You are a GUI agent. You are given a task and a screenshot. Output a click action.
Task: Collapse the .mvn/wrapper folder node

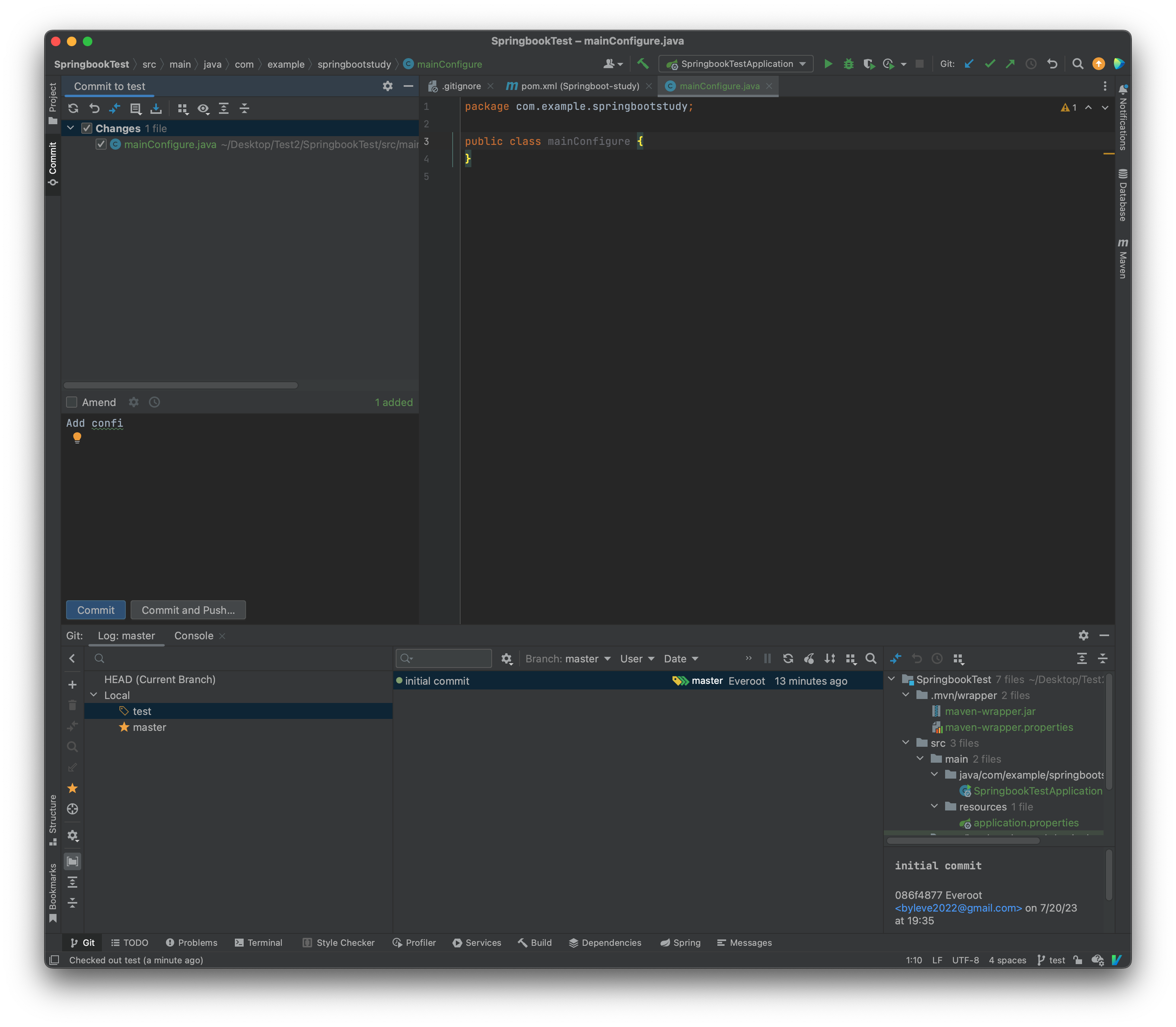click(906, 695)
